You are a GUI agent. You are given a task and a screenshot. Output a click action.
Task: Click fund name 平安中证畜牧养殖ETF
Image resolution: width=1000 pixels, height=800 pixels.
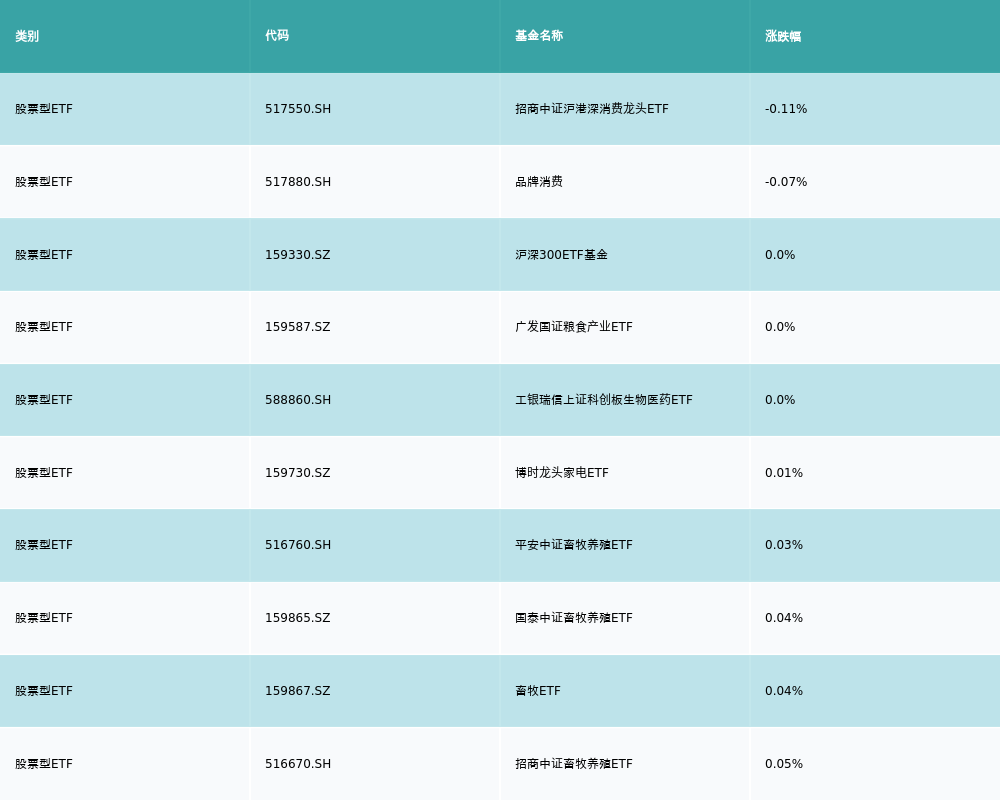(x=574, y=545)
